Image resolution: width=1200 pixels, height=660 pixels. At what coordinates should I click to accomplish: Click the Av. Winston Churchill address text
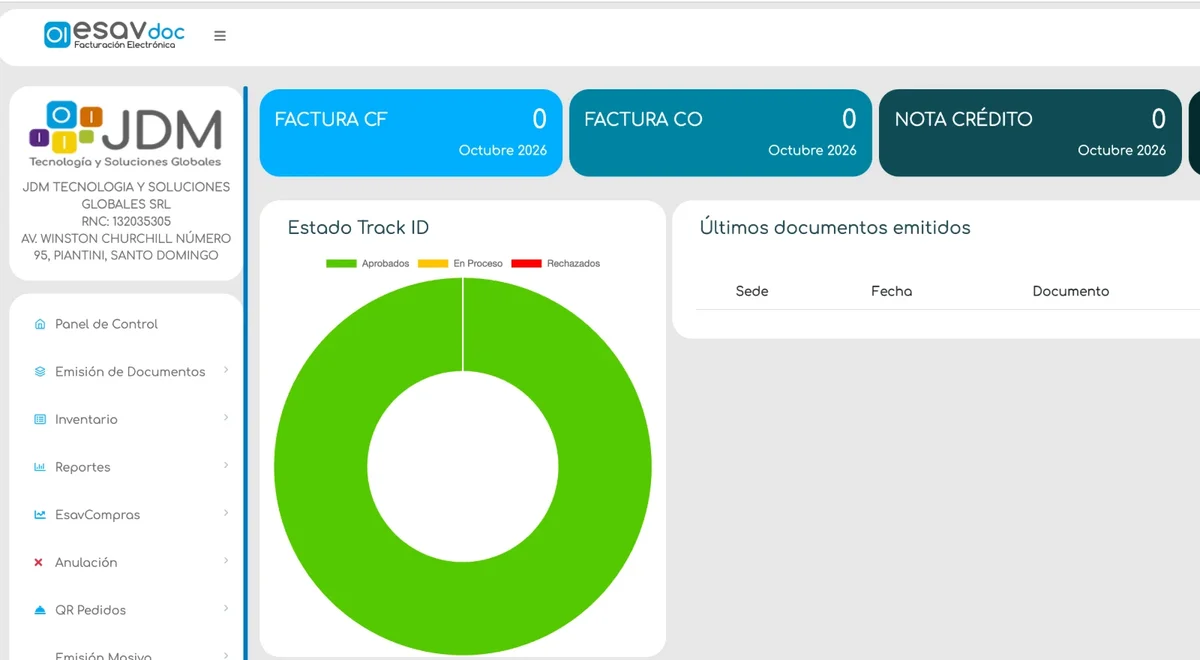coord(126,247)
